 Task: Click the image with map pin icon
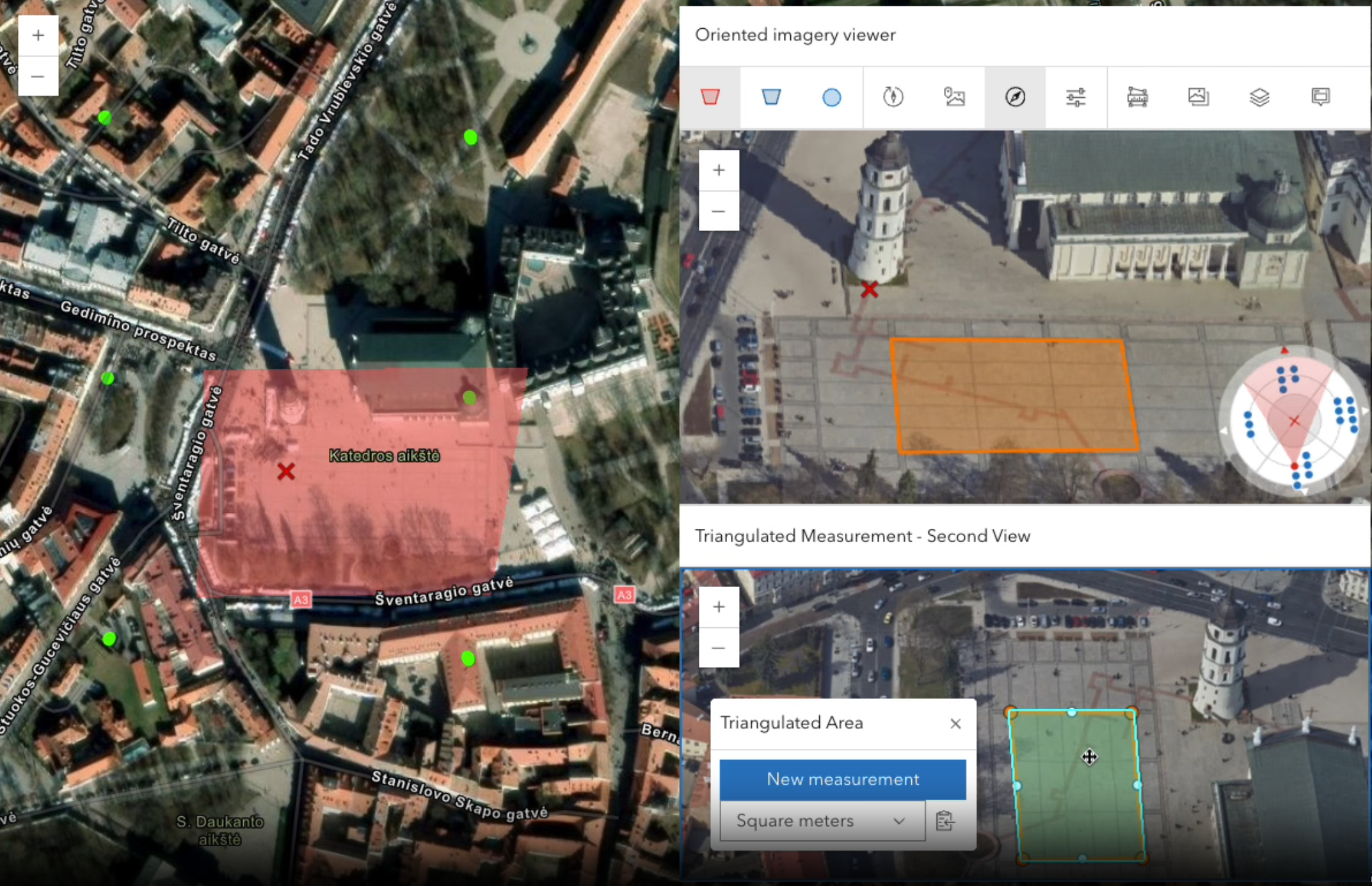[x=954, y=97]
